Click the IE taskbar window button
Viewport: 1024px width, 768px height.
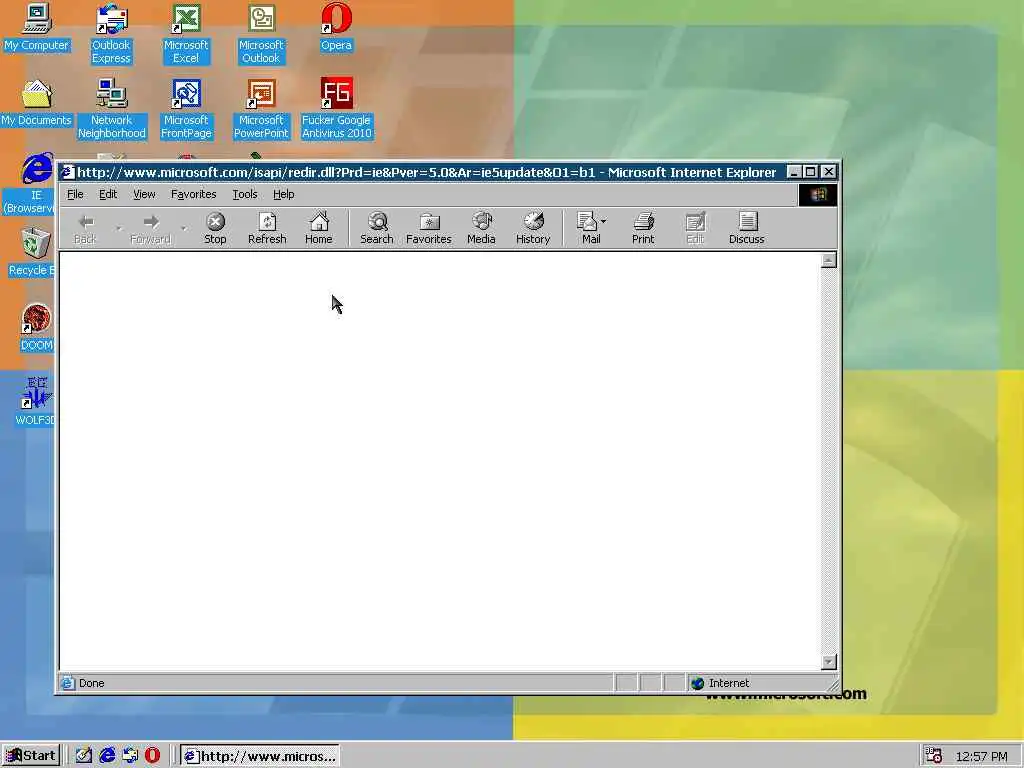click(260, 756)
